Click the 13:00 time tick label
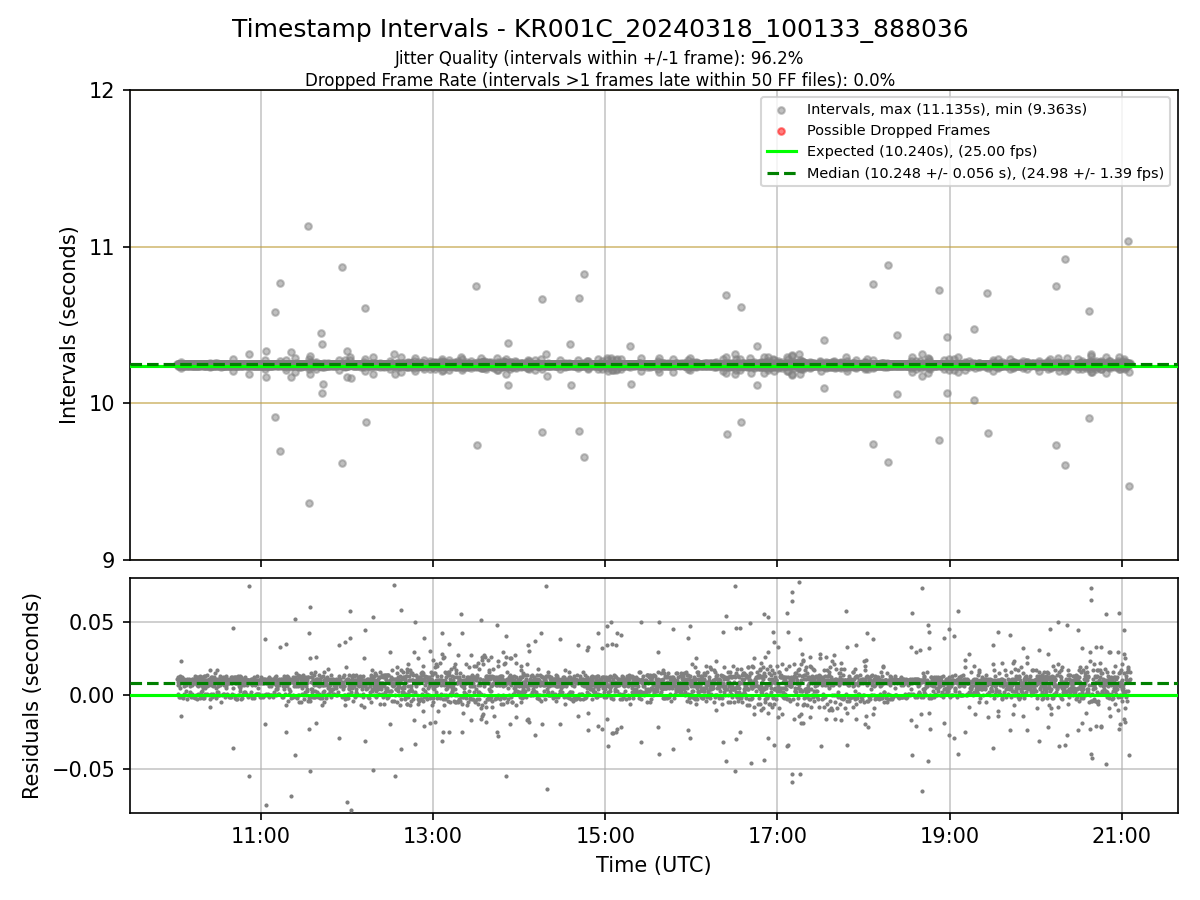The width and height of the screenshot is (1200, 900). [433, 835]
